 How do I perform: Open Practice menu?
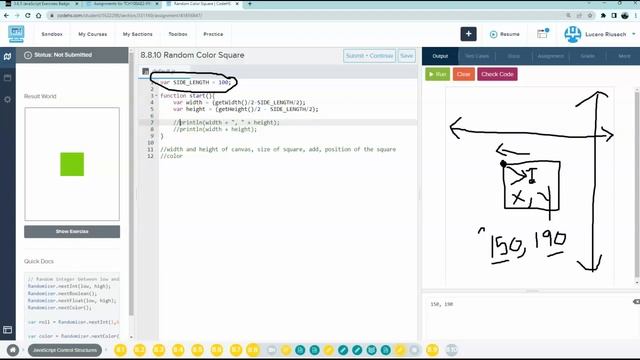213,34
